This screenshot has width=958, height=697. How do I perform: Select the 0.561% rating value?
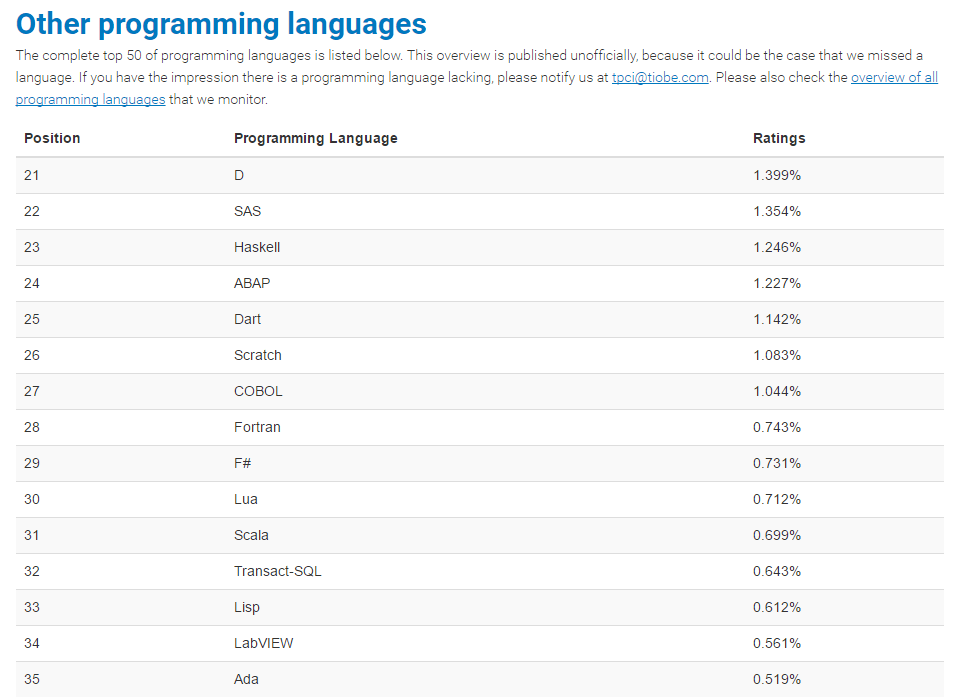click(777, 644)
